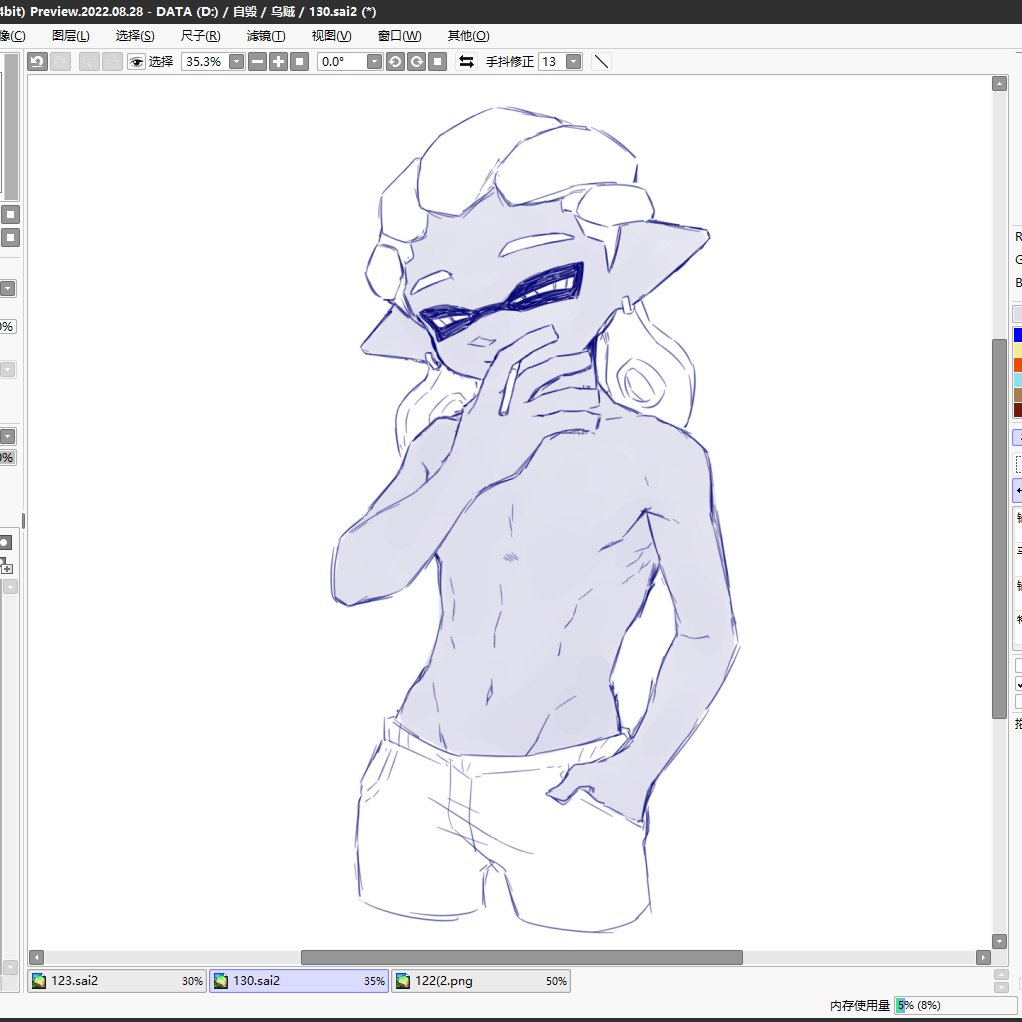Screen dimensions: 1022x1022
Task: Open the 选择(S) menu
Action: 135,36
